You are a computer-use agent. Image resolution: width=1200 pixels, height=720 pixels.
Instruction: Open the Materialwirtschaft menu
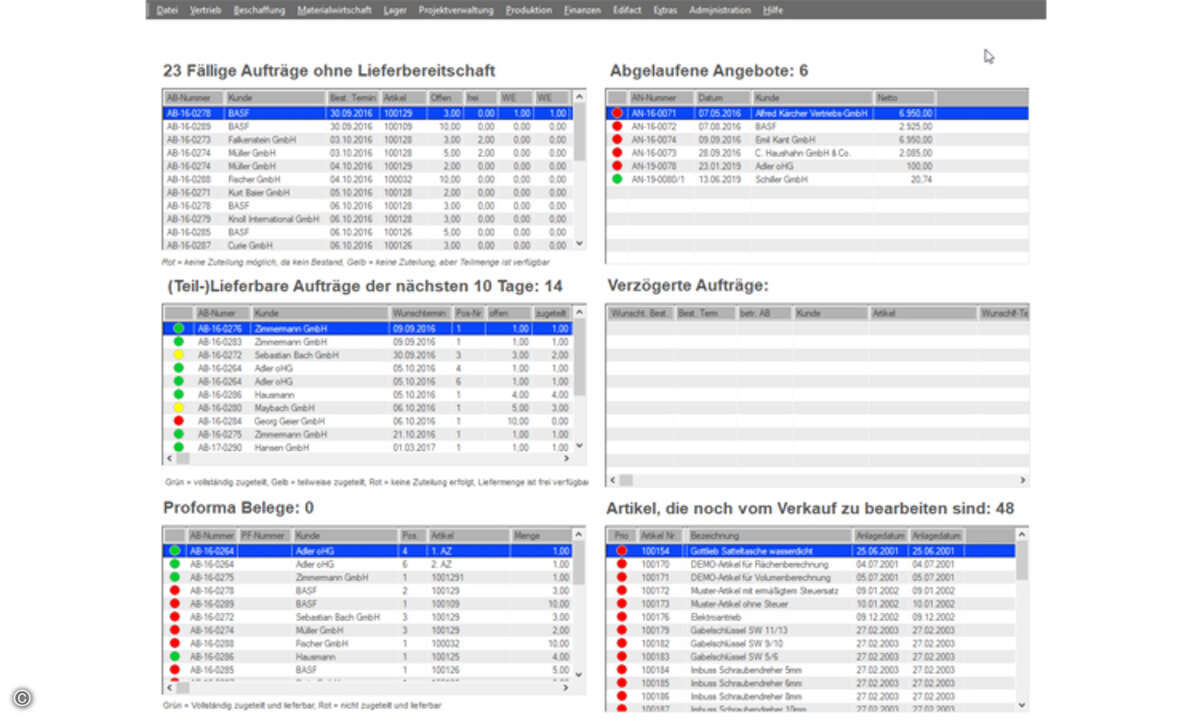(x=334, y=10)
